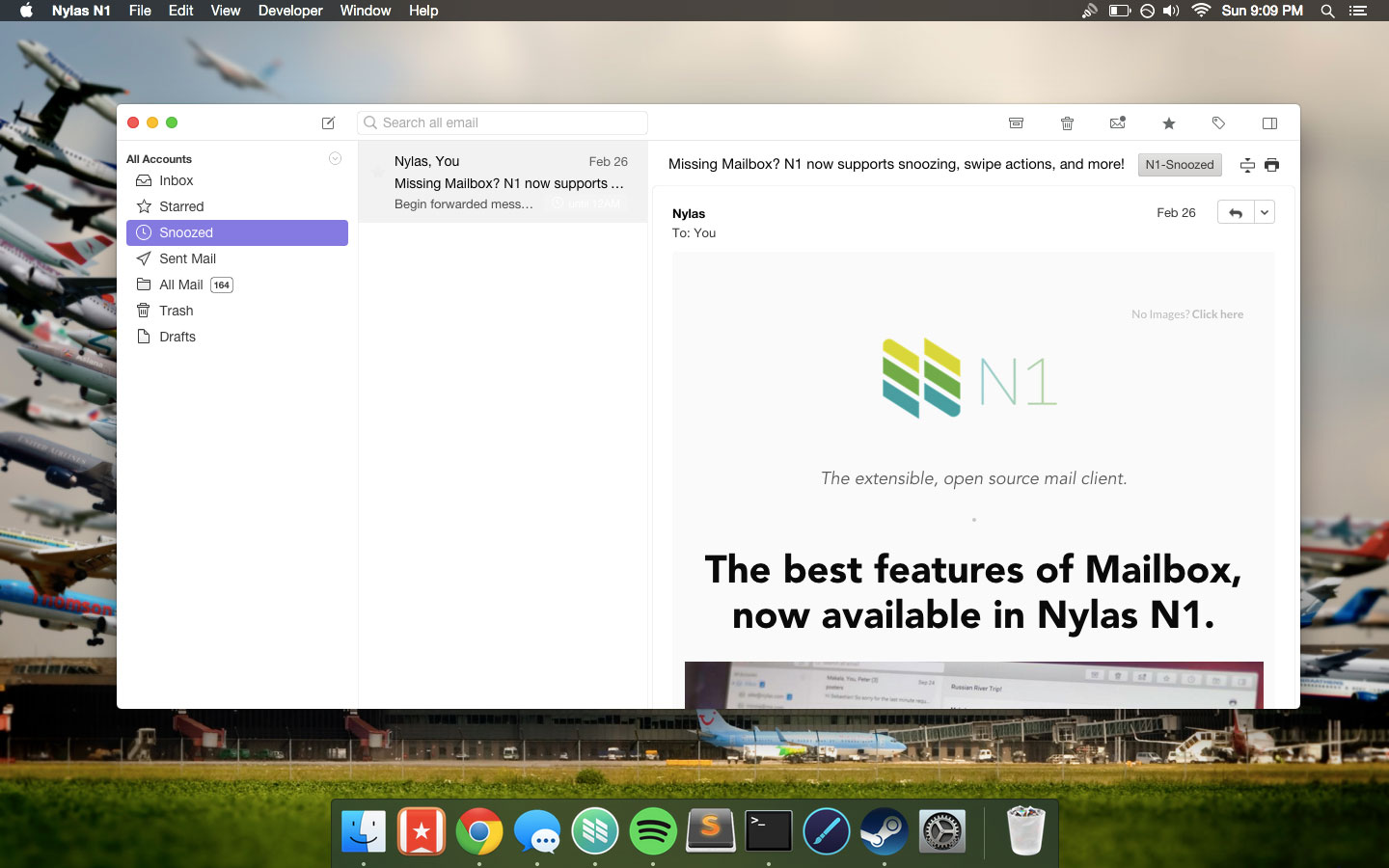Viewport: 1389px width, 868px height.
Task: Click the email subject line heading
Action: tap(896, 164)
